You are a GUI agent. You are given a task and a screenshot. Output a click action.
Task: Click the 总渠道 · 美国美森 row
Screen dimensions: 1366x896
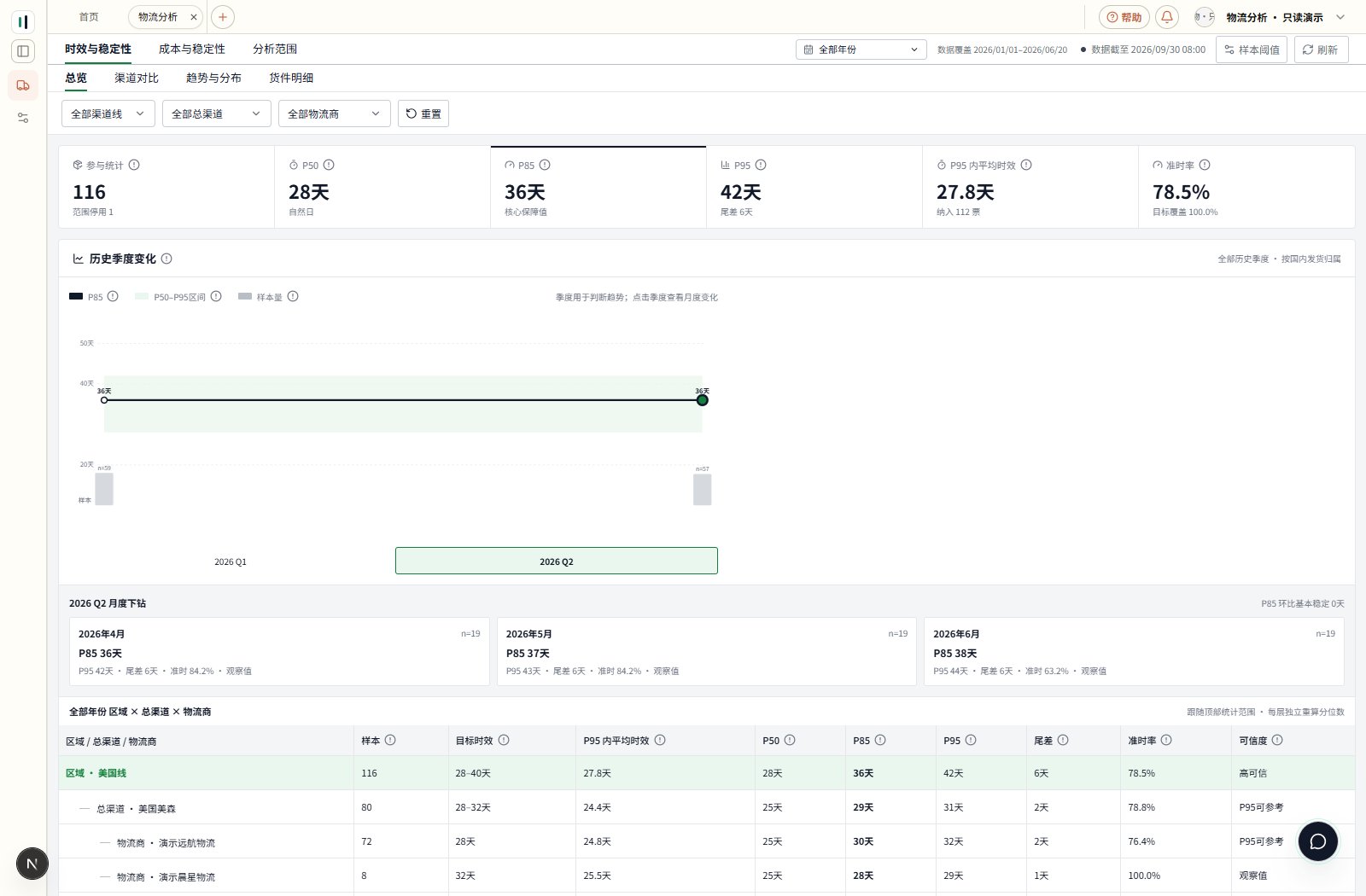point(707,807)
